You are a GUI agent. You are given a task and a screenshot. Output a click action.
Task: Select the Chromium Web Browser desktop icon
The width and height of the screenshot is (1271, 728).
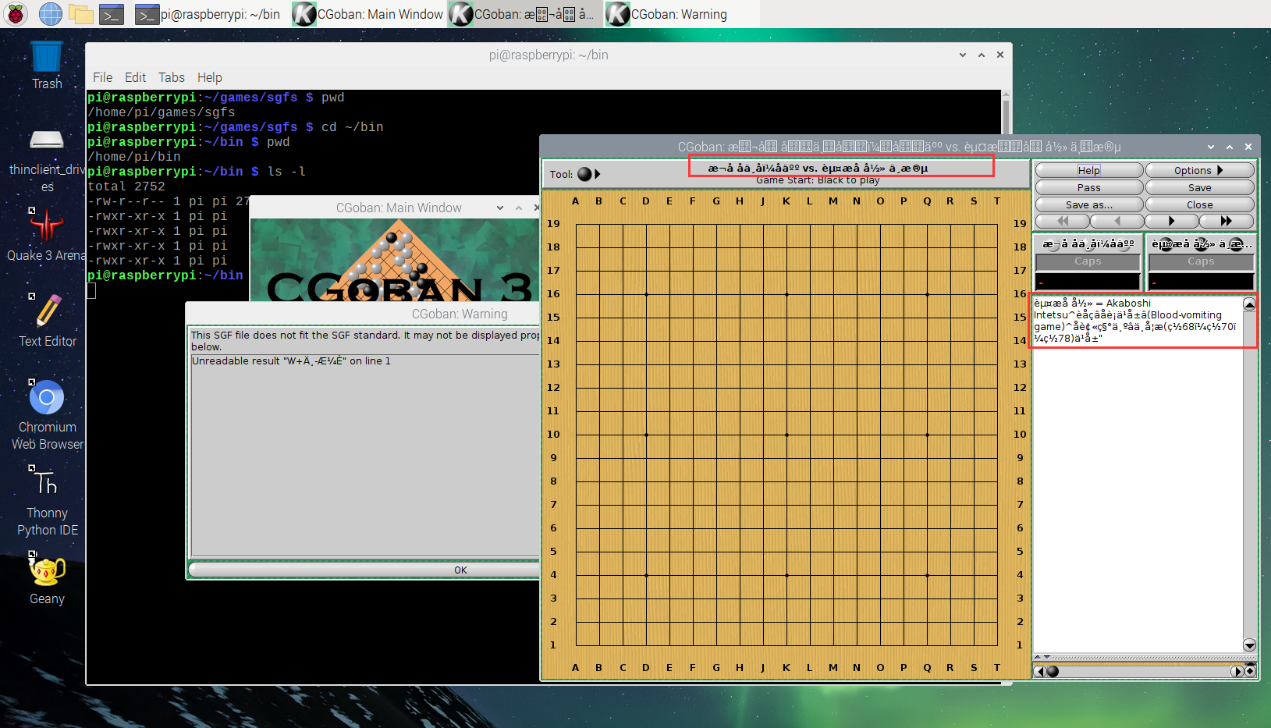[47, 414]
